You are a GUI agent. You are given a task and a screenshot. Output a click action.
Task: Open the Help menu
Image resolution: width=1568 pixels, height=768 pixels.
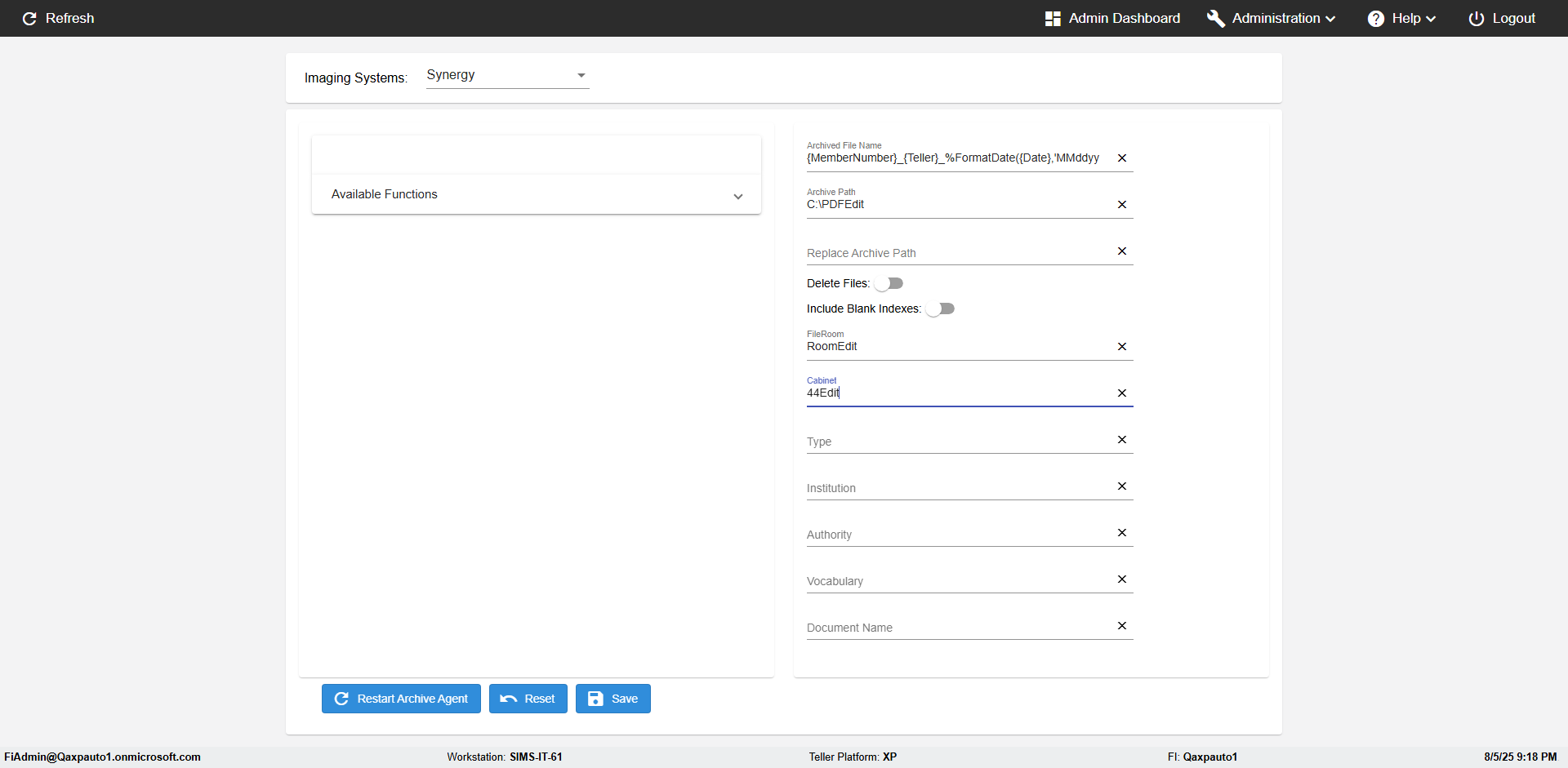pos(1402,18)
